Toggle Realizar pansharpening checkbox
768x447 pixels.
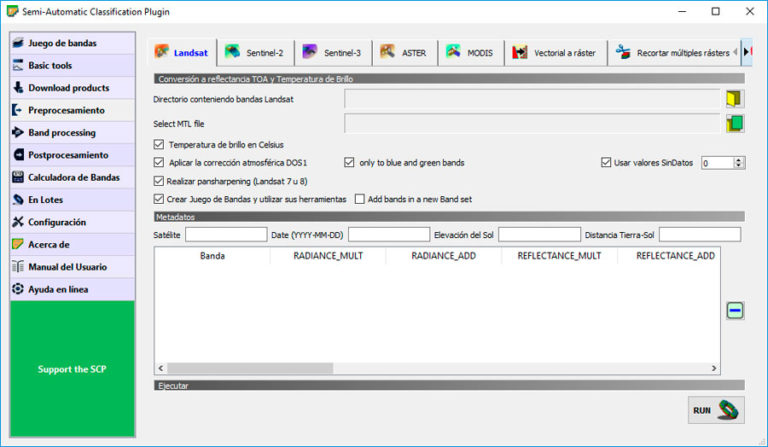point(159,181)
